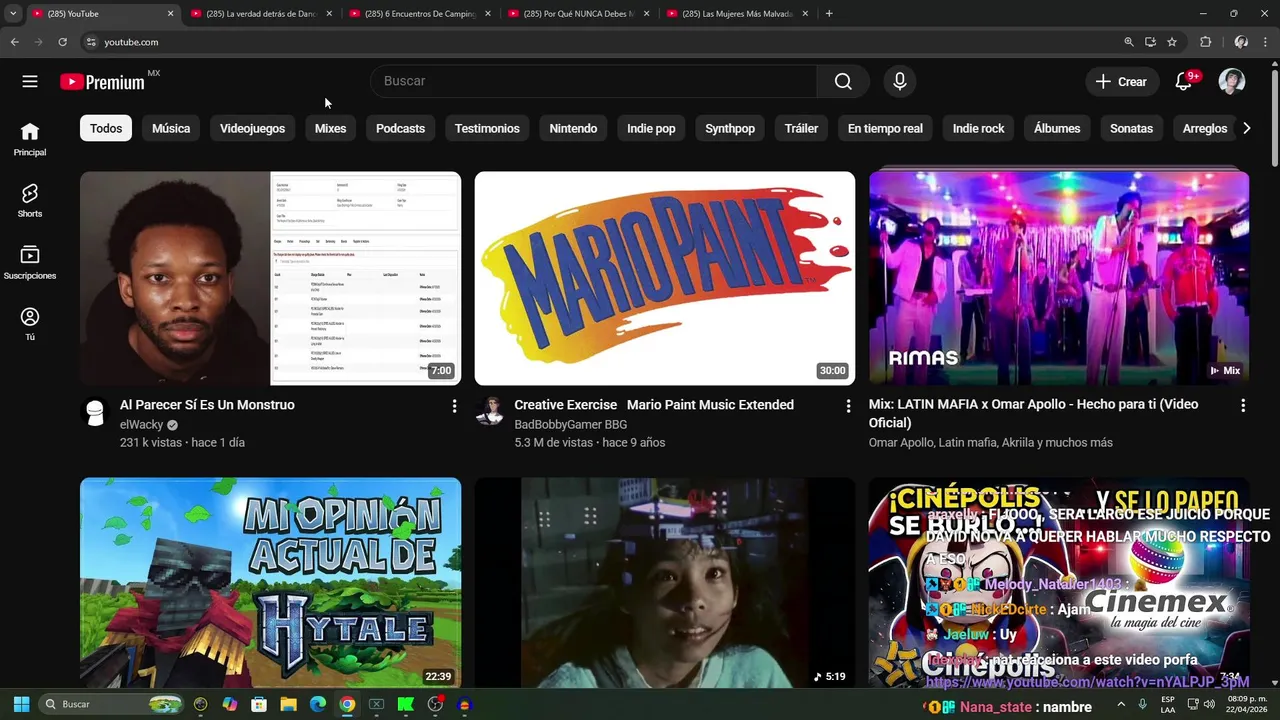Start voice search with the microphone
The image size is (1280, 720).
pos(900,82)
